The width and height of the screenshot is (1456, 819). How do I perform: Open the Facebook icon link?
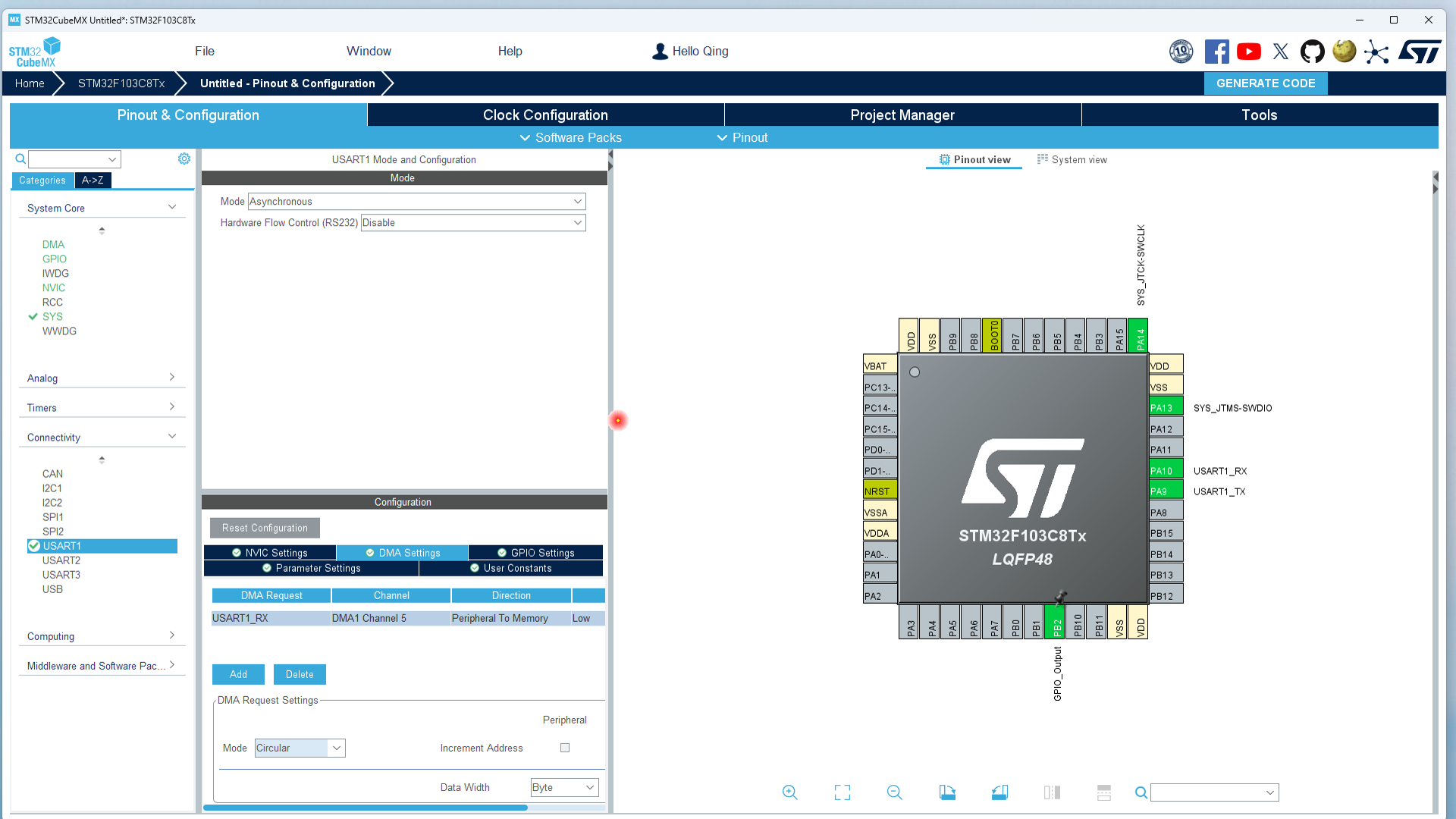coord(1216,52)
